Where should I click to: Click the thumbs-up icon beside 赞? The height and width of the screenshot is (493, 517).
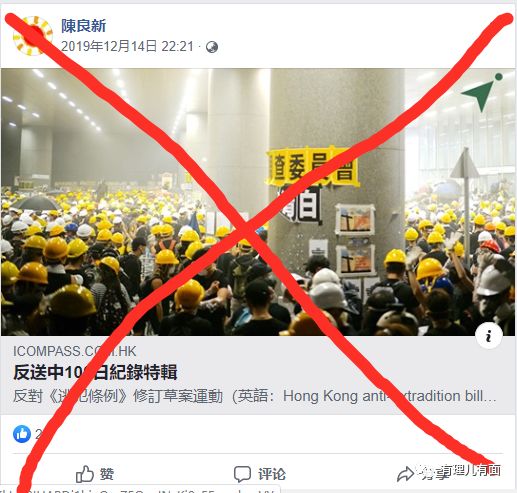tap(85, 474)
